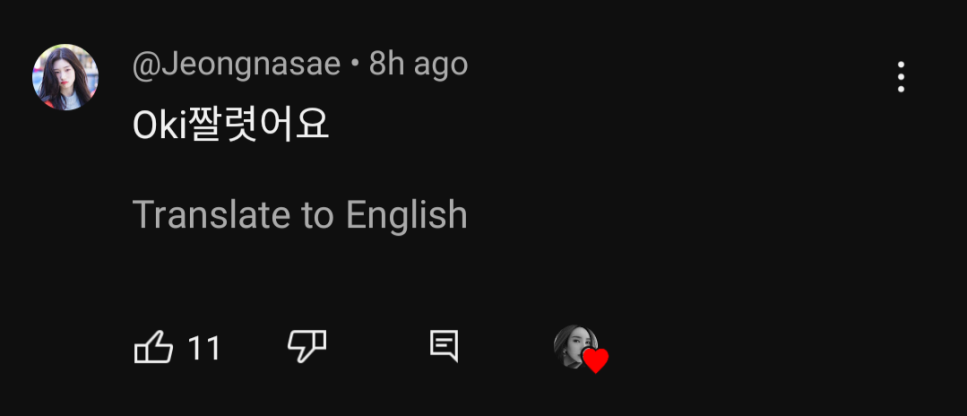Screen dimensions: 967x416
Task: Translate the Korean comment to English
Action: pyautogui.click(x=300, y=215)
